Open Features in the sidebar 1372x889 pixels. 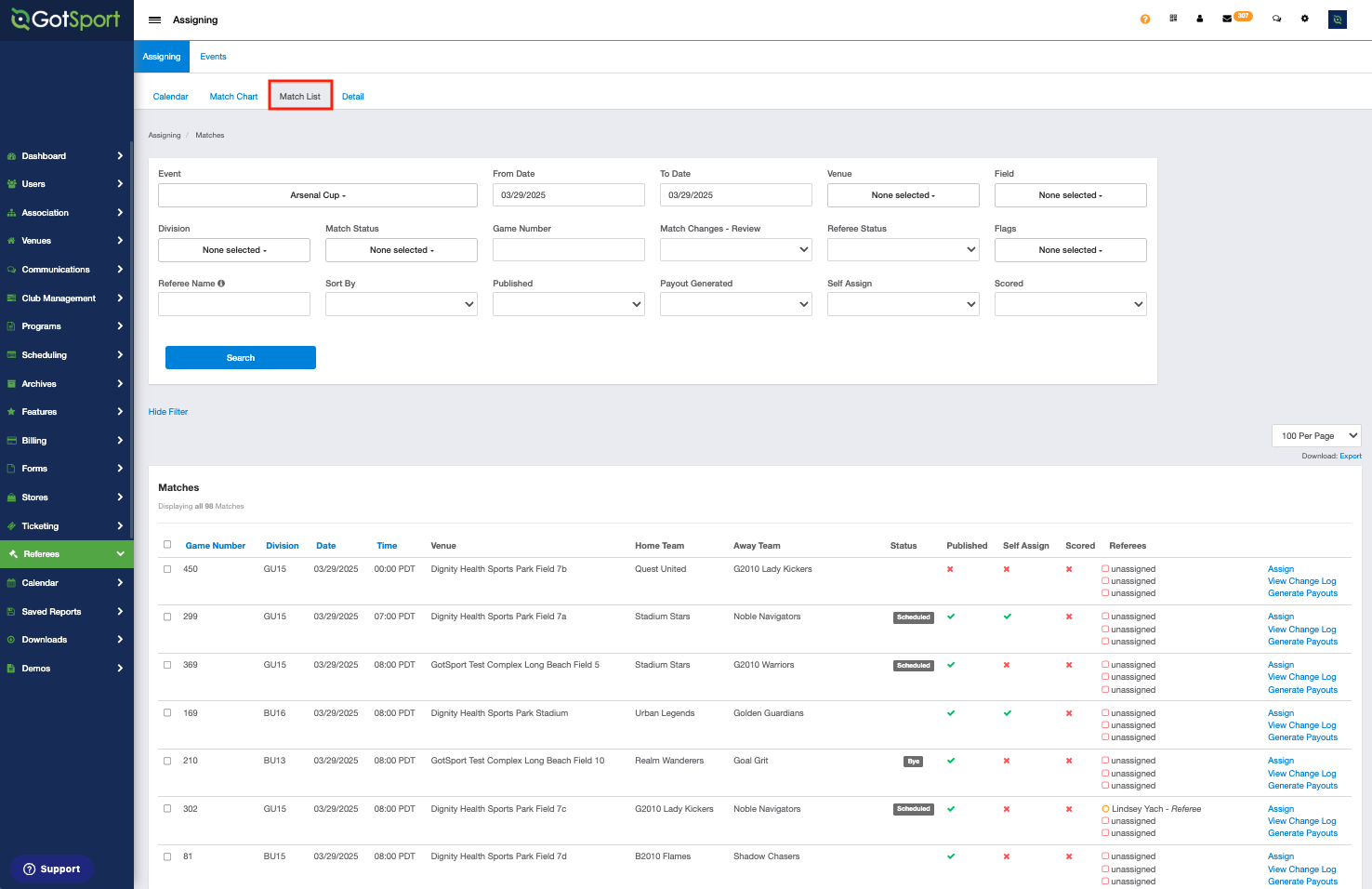click(67, 412)
